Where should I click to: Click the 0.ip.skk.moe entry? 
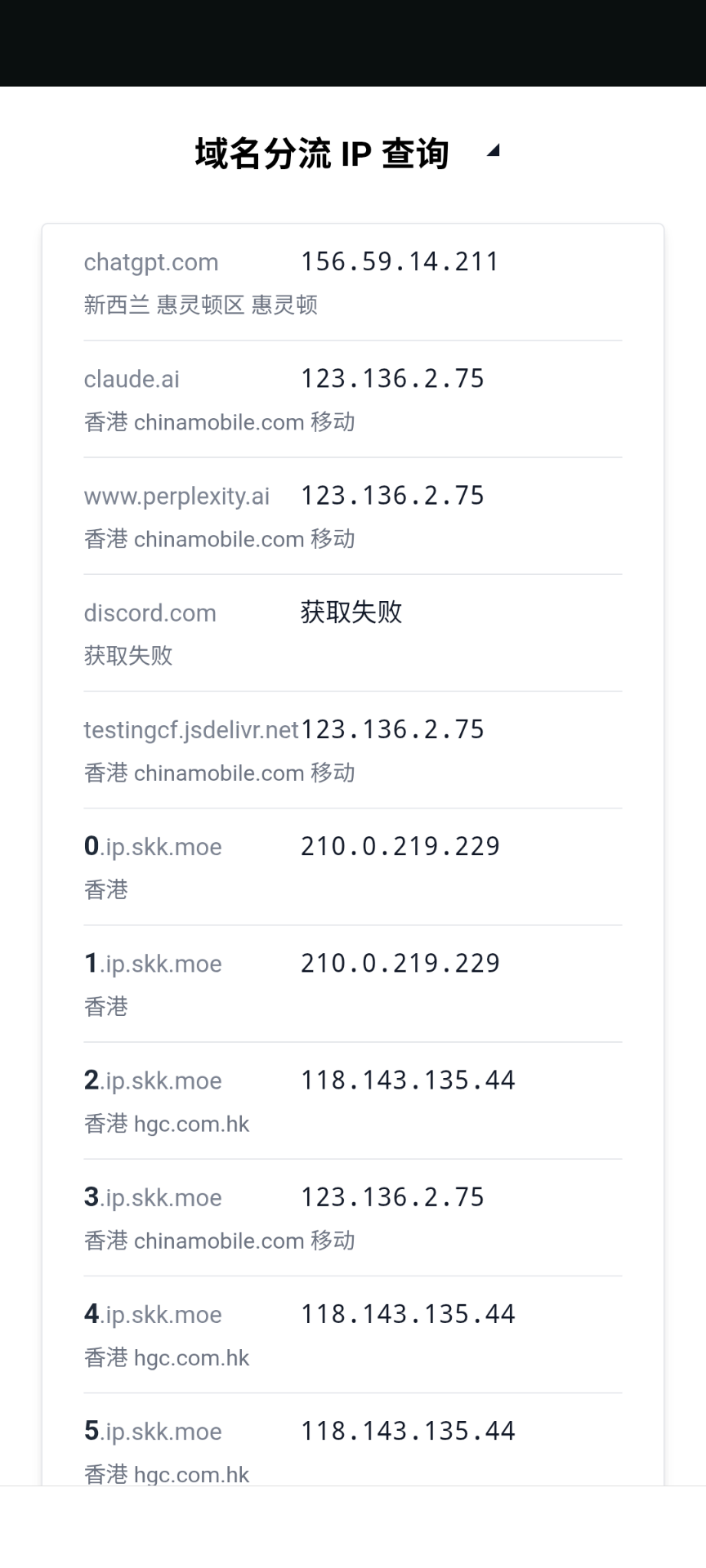pos(153,846)
